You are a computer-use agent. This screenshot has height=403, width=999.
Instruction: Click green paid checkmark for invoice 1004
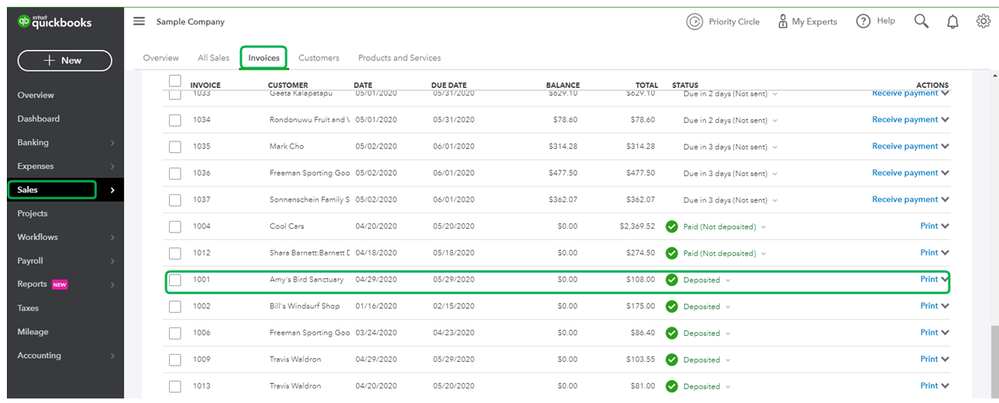(x=672, y=227)
